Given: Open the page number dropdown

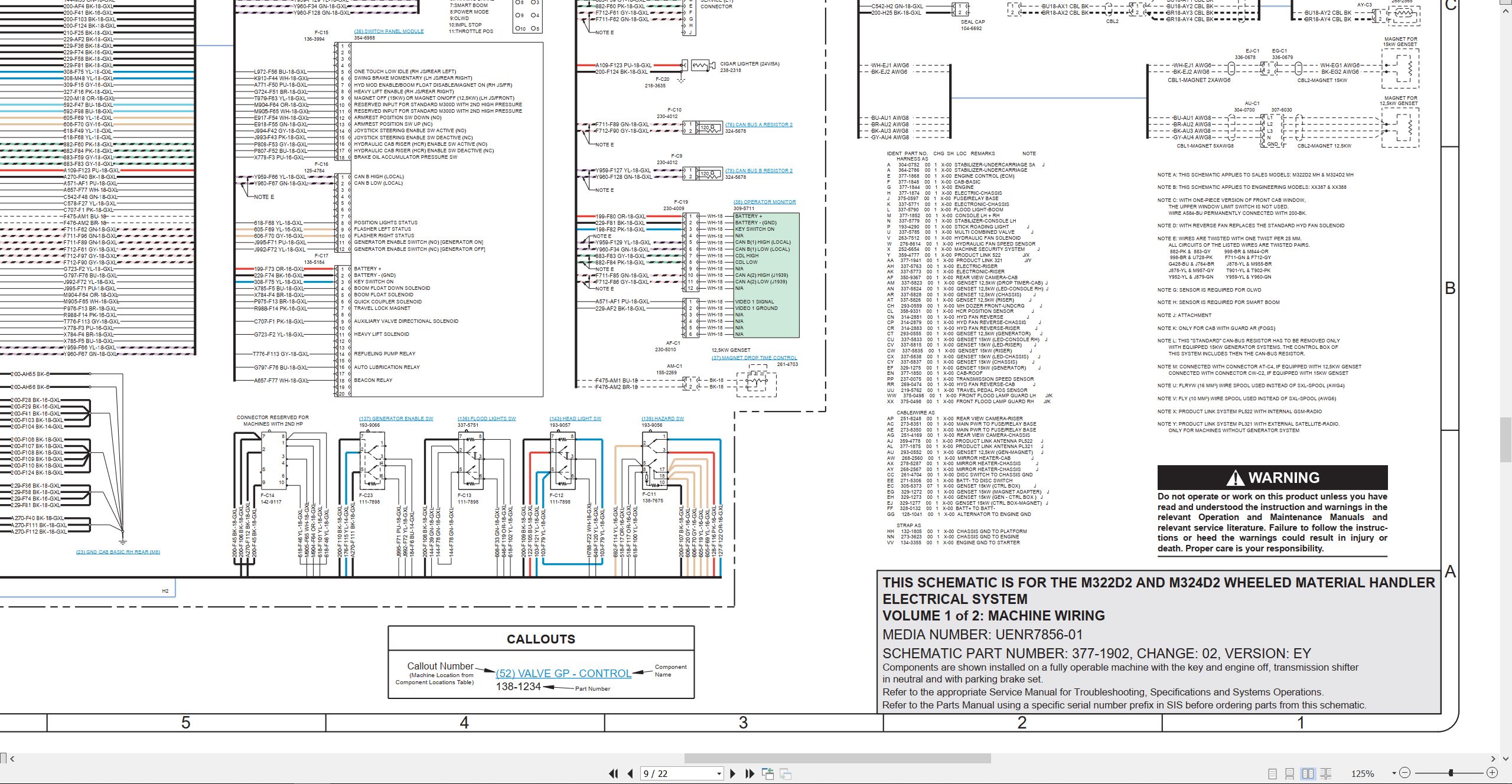Looking at the screenshot, I should [x=719, y=773].
